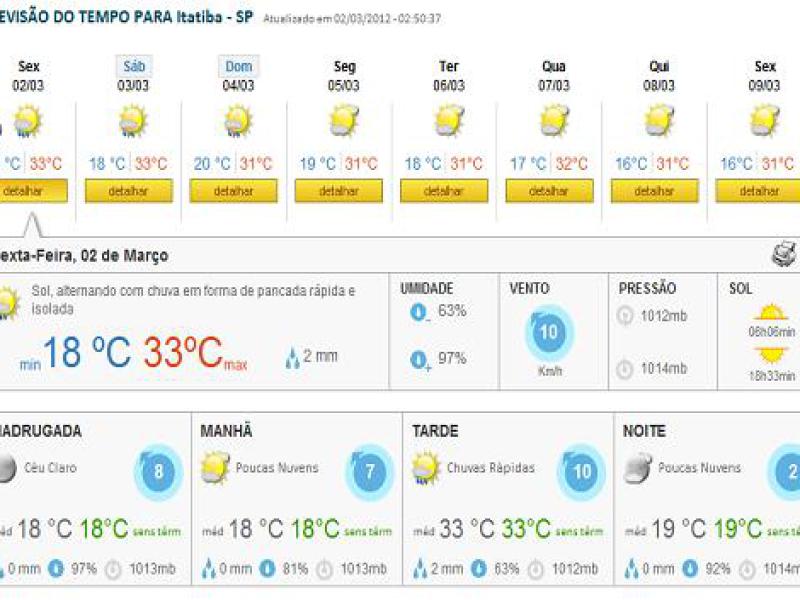Click the sunrise icon under SOL
This screenshot has width=800, height=600.
click(771, 313)
